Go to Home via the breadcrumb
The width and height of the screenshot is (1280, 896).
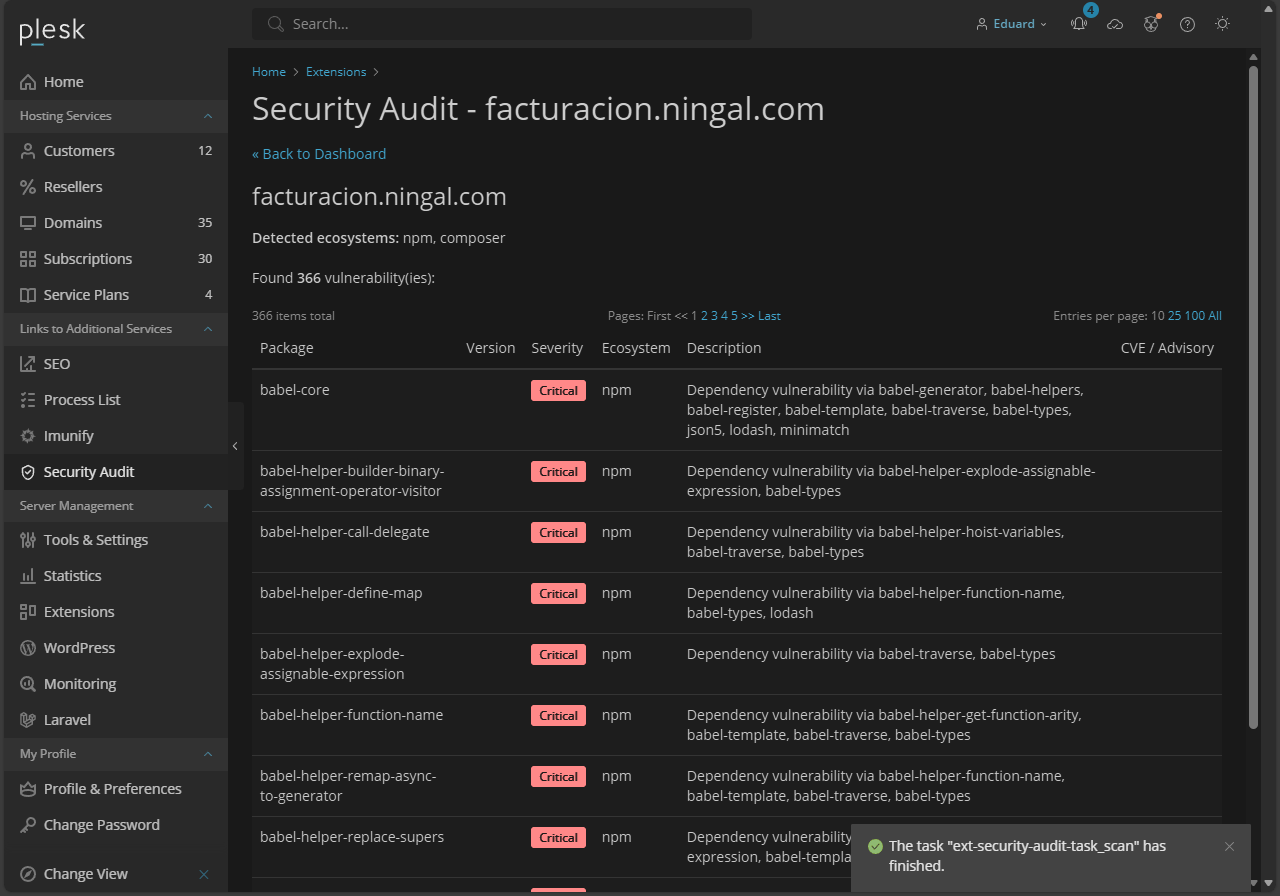[x=269, y=71]
